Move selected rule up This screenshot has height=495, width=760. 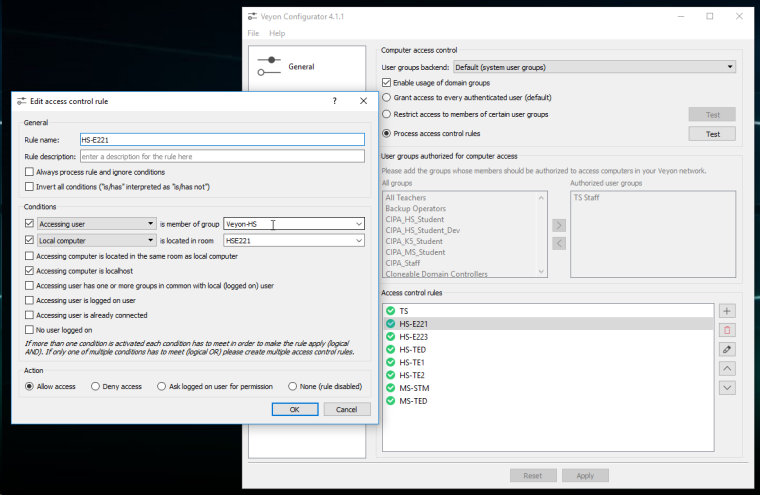coord(727,368)
